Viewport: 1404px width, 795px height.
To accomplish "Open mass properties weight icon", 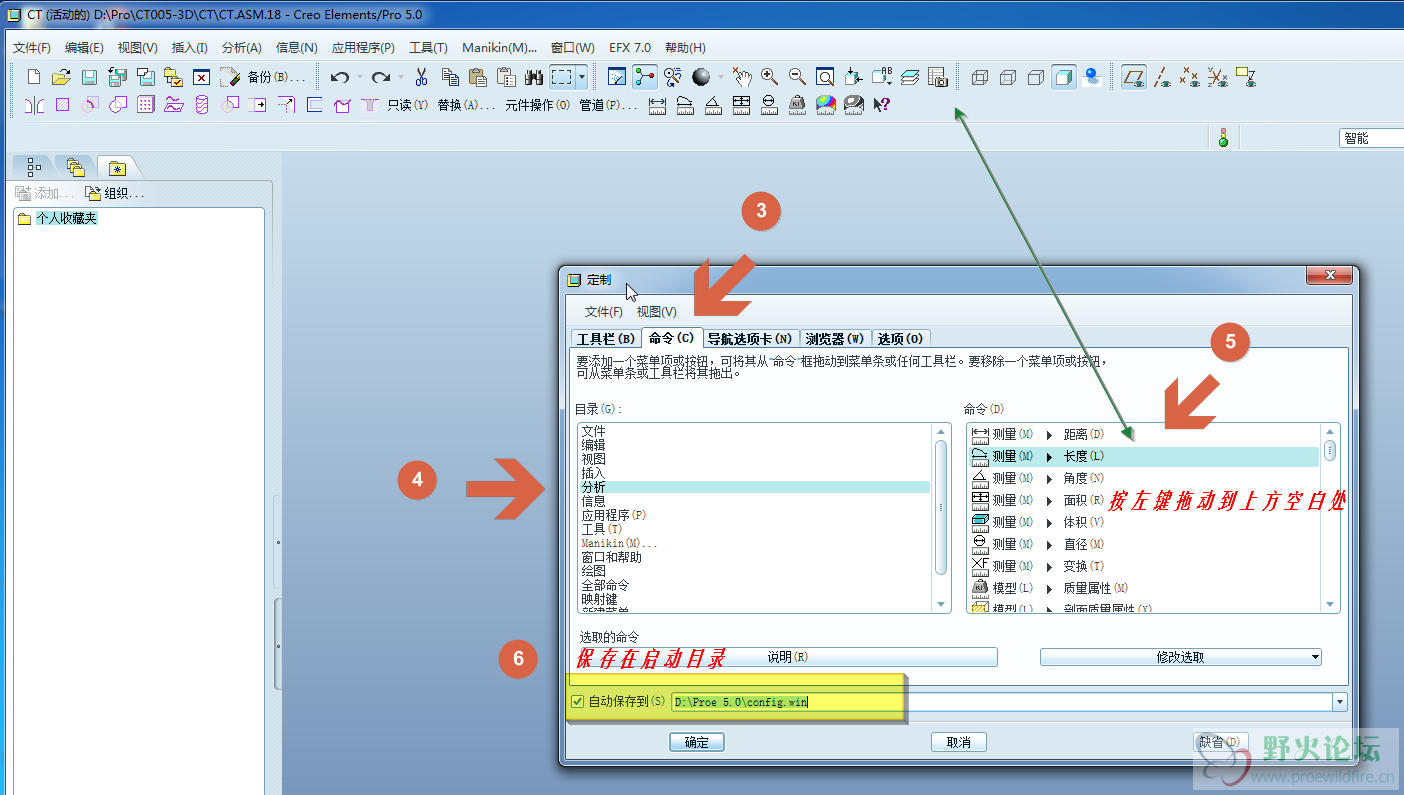I will tap(798, 104).
